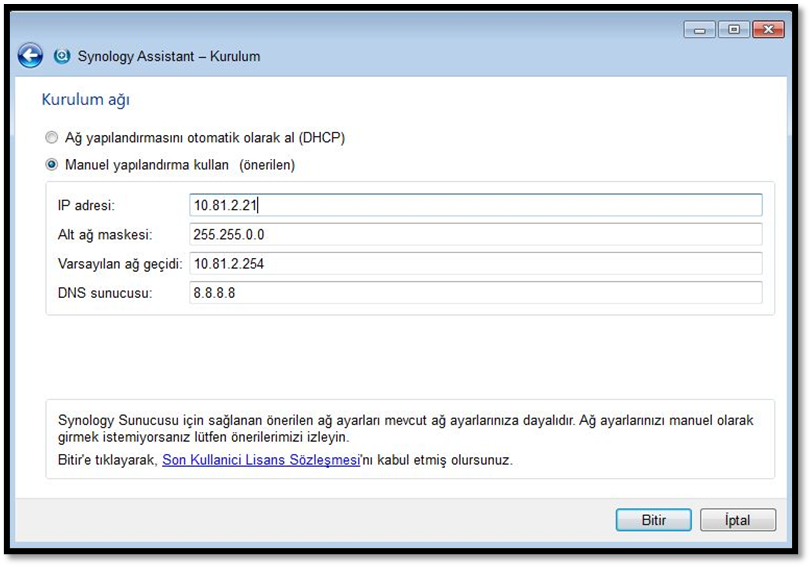Open Son Kullanıcı Lisans Sözleşmesi link
811x567 pixels.
(x=260, y=461)
